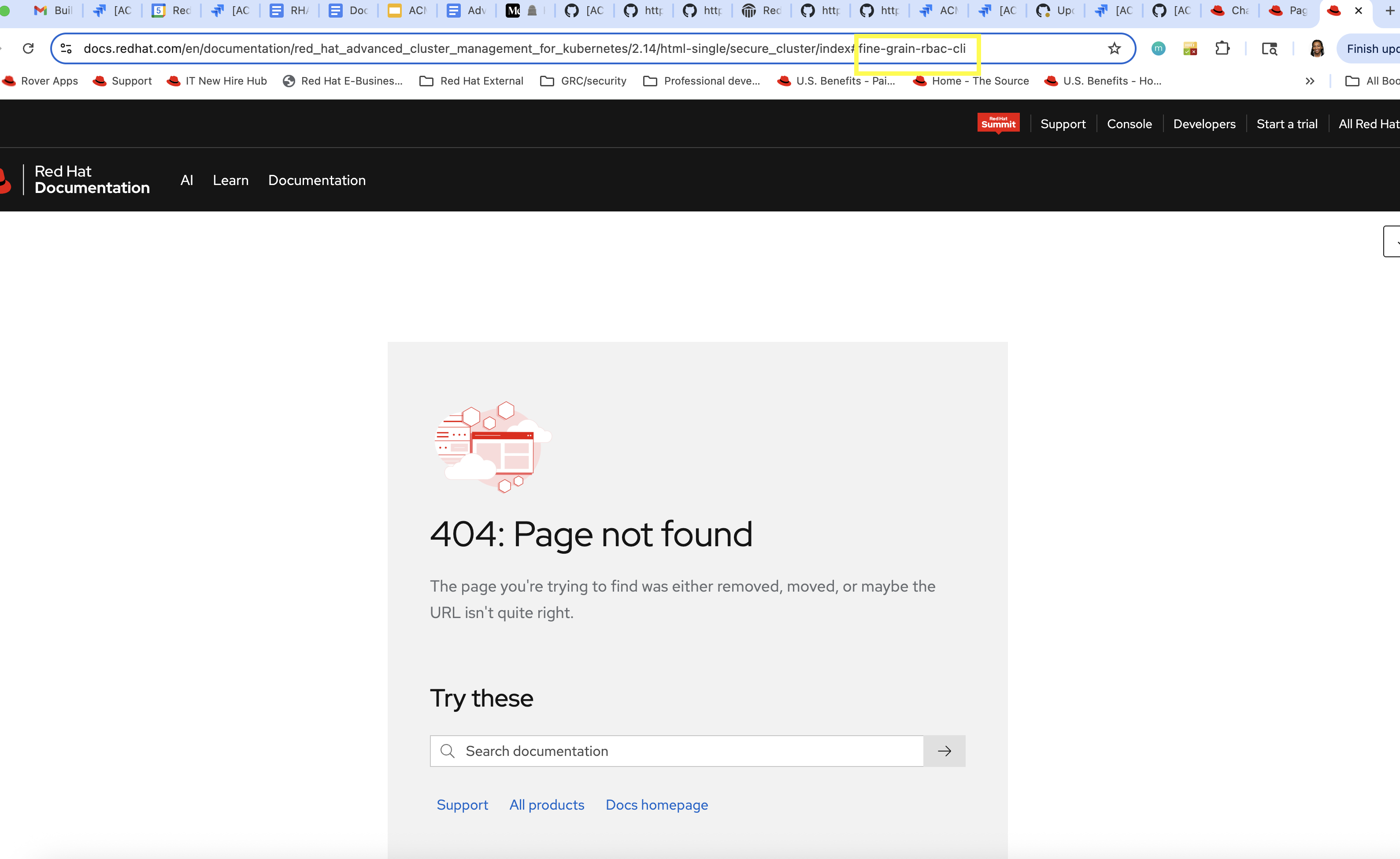The height and width of the screenshot is (859, 1400).
Task: Open the Red Hat External bookmark folder
Action: tap(471, 81)
